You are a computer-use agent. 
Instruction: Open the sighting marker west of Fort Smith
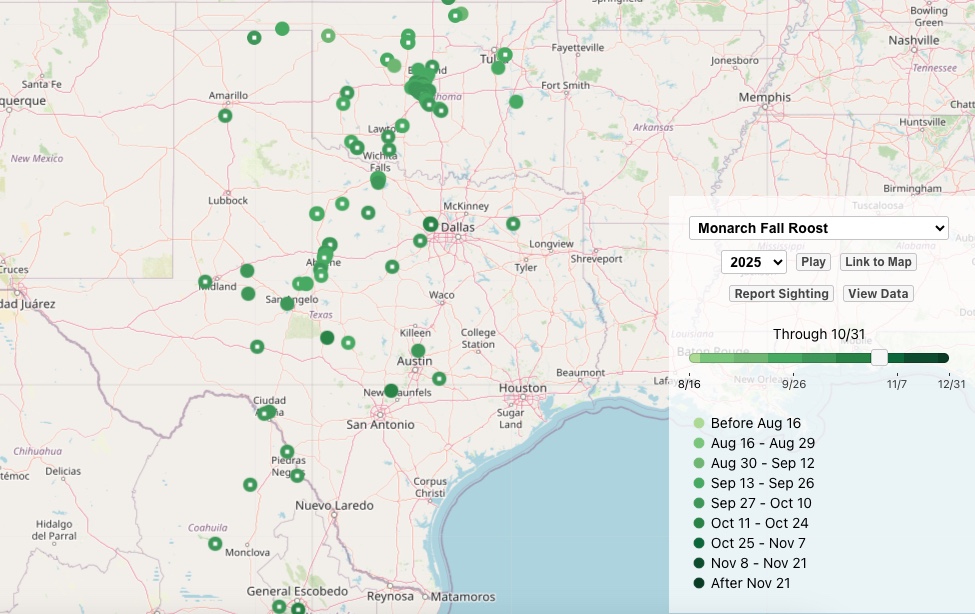tap(516, 101)
